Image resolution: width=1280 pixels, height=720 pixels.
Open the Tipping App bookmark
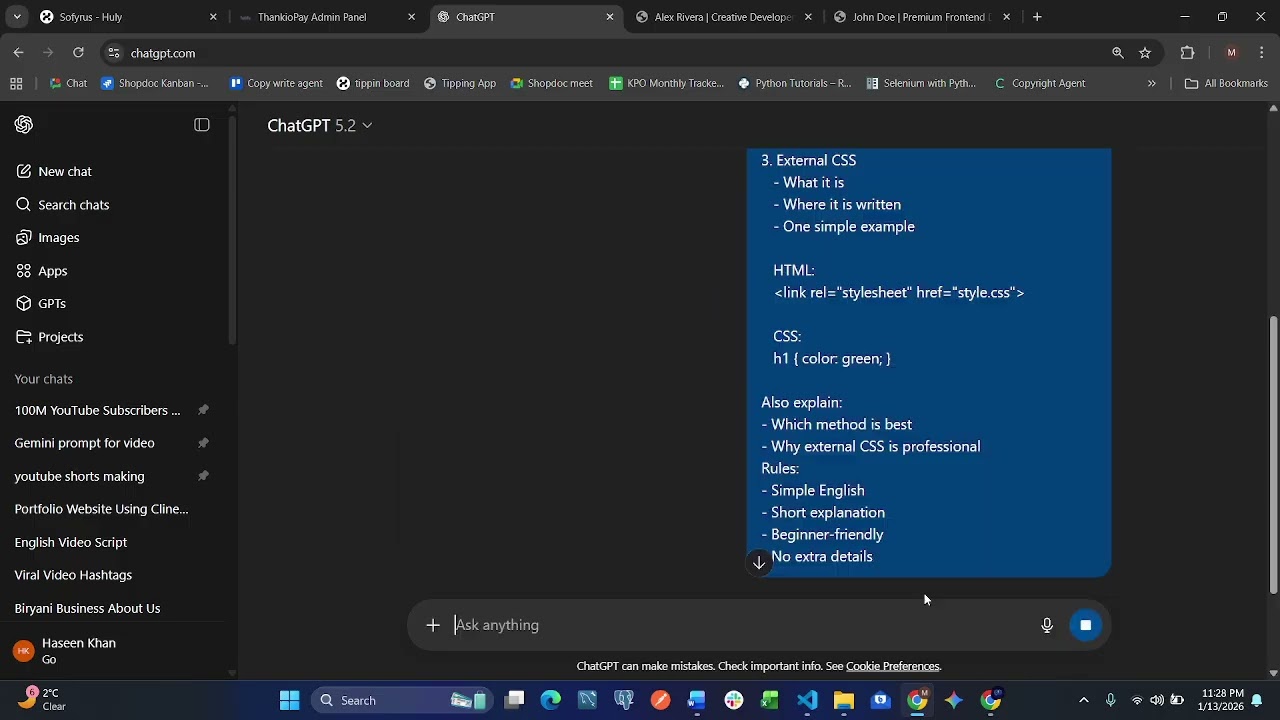point(460,84)
